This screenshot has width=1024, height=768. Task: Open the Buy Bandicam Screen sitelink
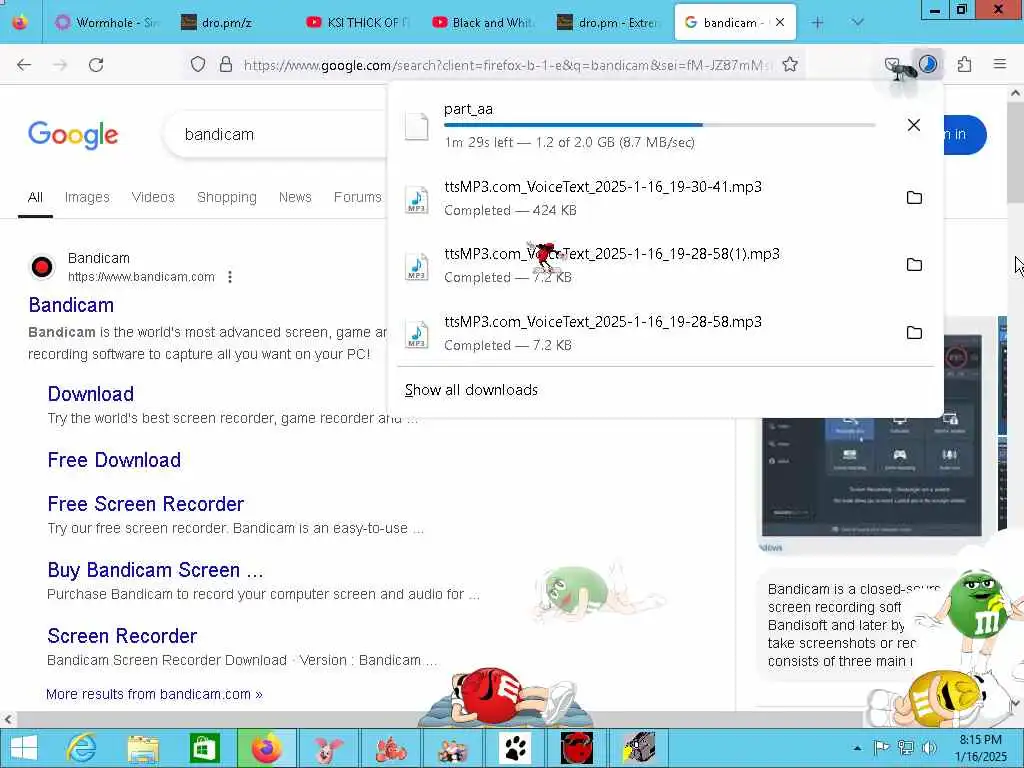[x=155, y=570]
